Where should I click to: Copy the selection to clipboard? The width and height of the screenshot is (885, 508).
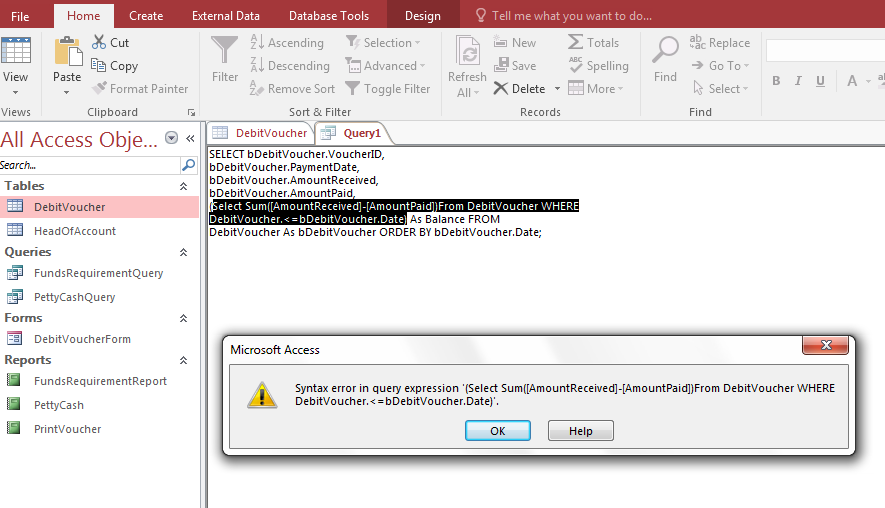tap(115, 65)
